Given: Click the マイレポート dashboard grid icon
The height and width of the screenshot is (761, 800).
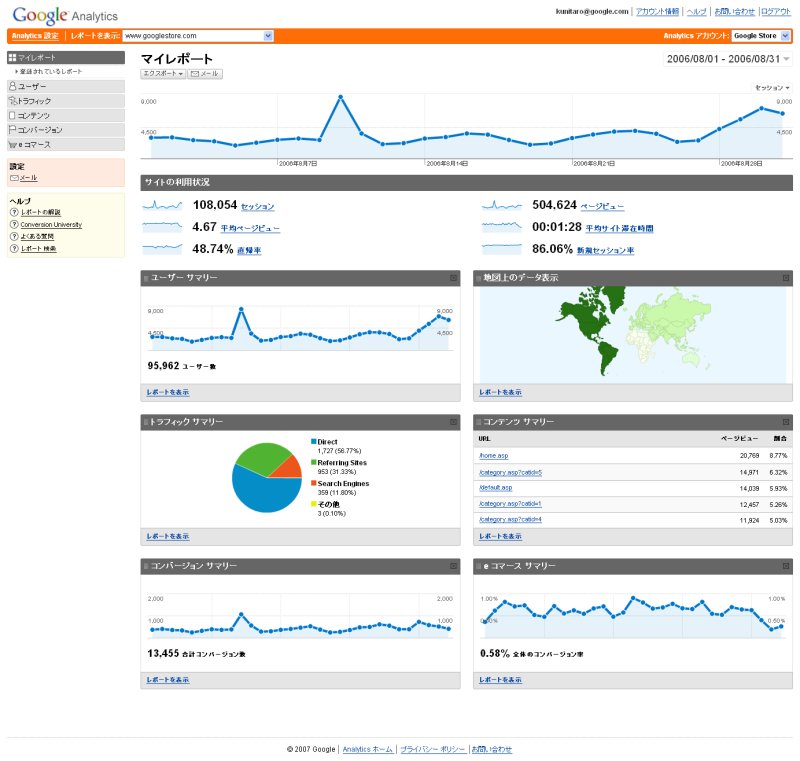Looking at the screenshot, I should [12, 58].
